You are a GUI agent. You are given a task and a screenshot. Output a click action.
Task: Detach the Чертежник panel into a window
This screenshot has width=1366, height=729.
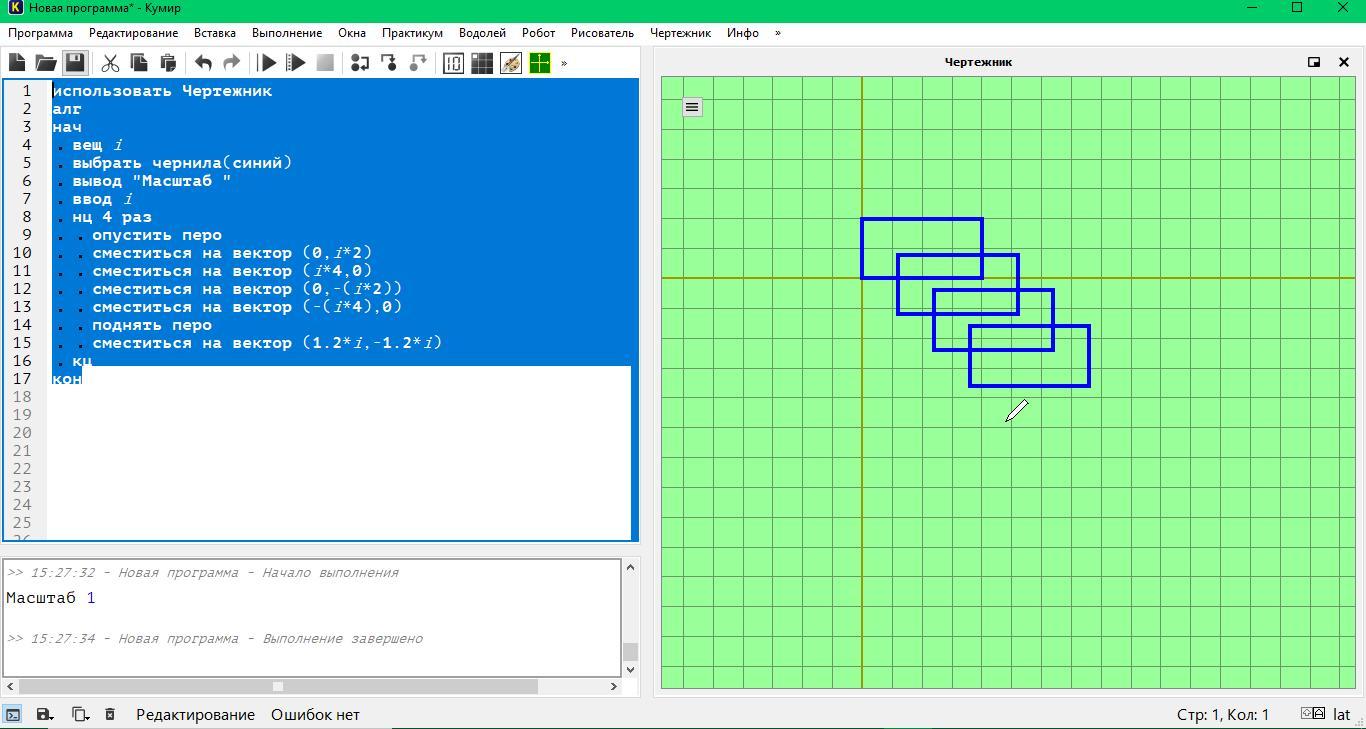tap(1314, 62)
